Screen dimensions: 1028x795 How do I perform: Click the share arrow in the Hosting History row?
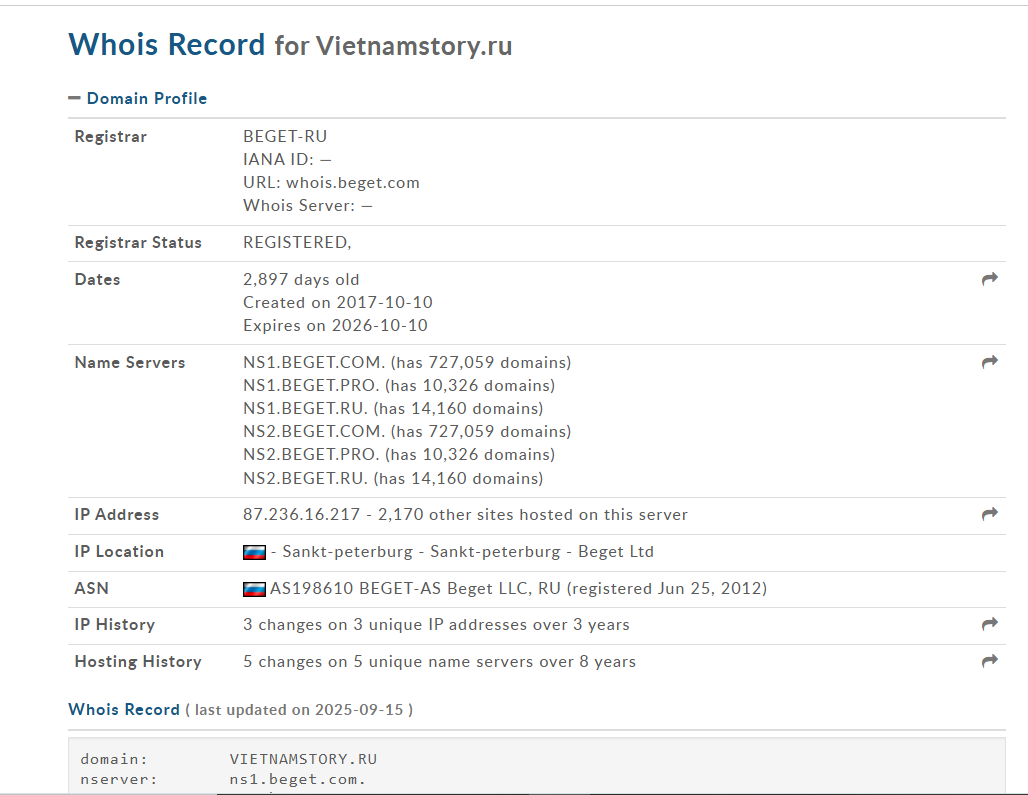[x=989, y=661]
